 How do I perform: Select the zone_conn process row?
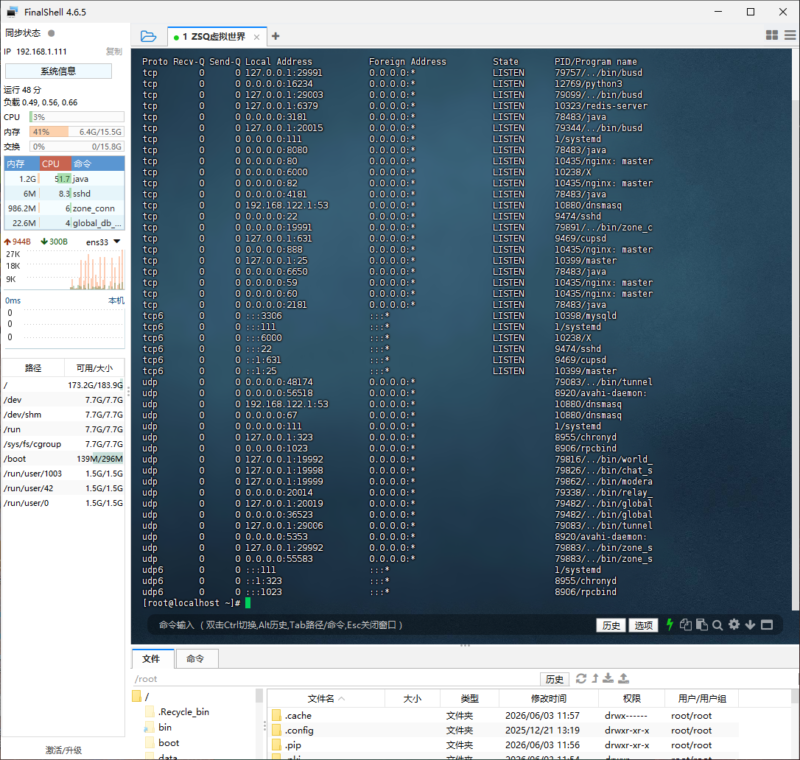click(64, 208)
